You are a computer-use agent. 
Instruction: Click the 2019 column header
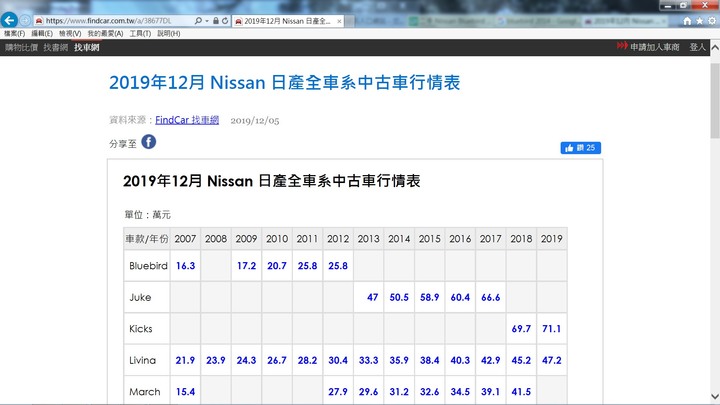(x=551, y=239)
